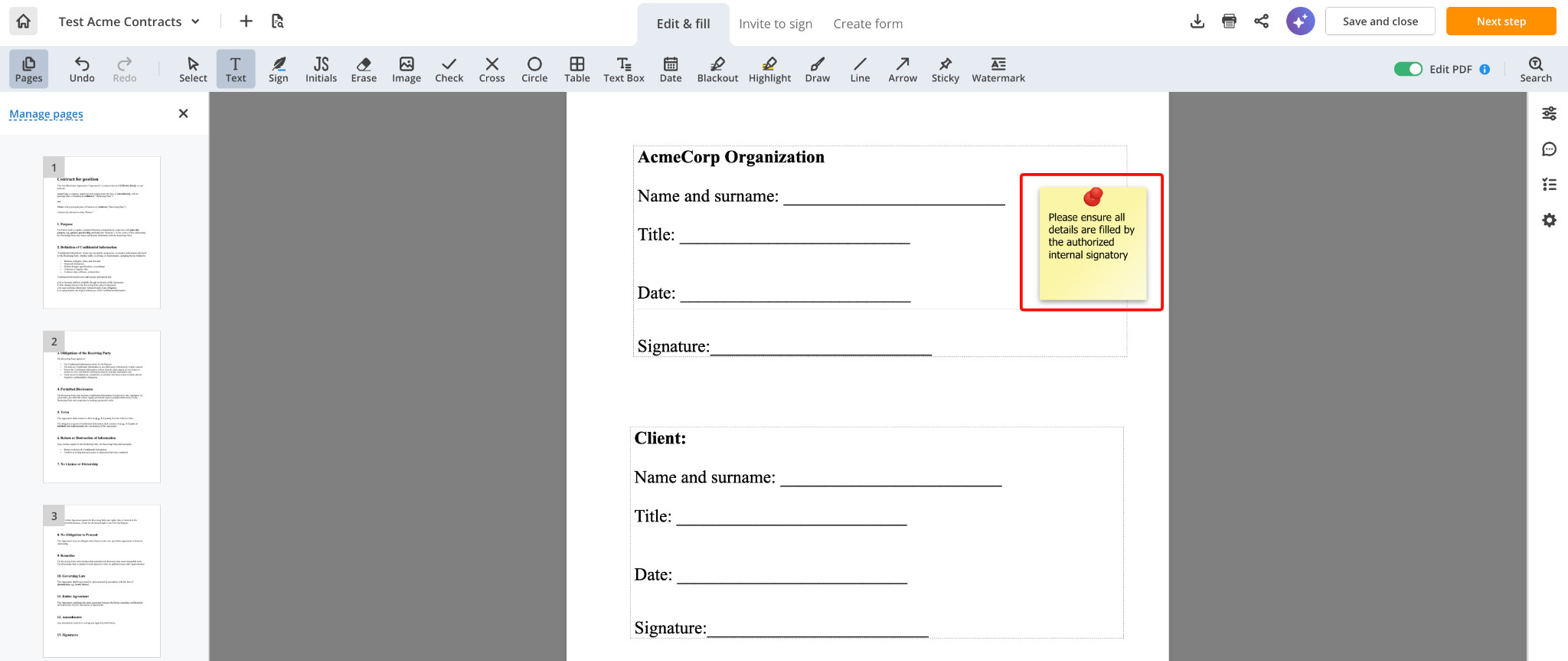Insert a Date field

click(x=671, y=69)
